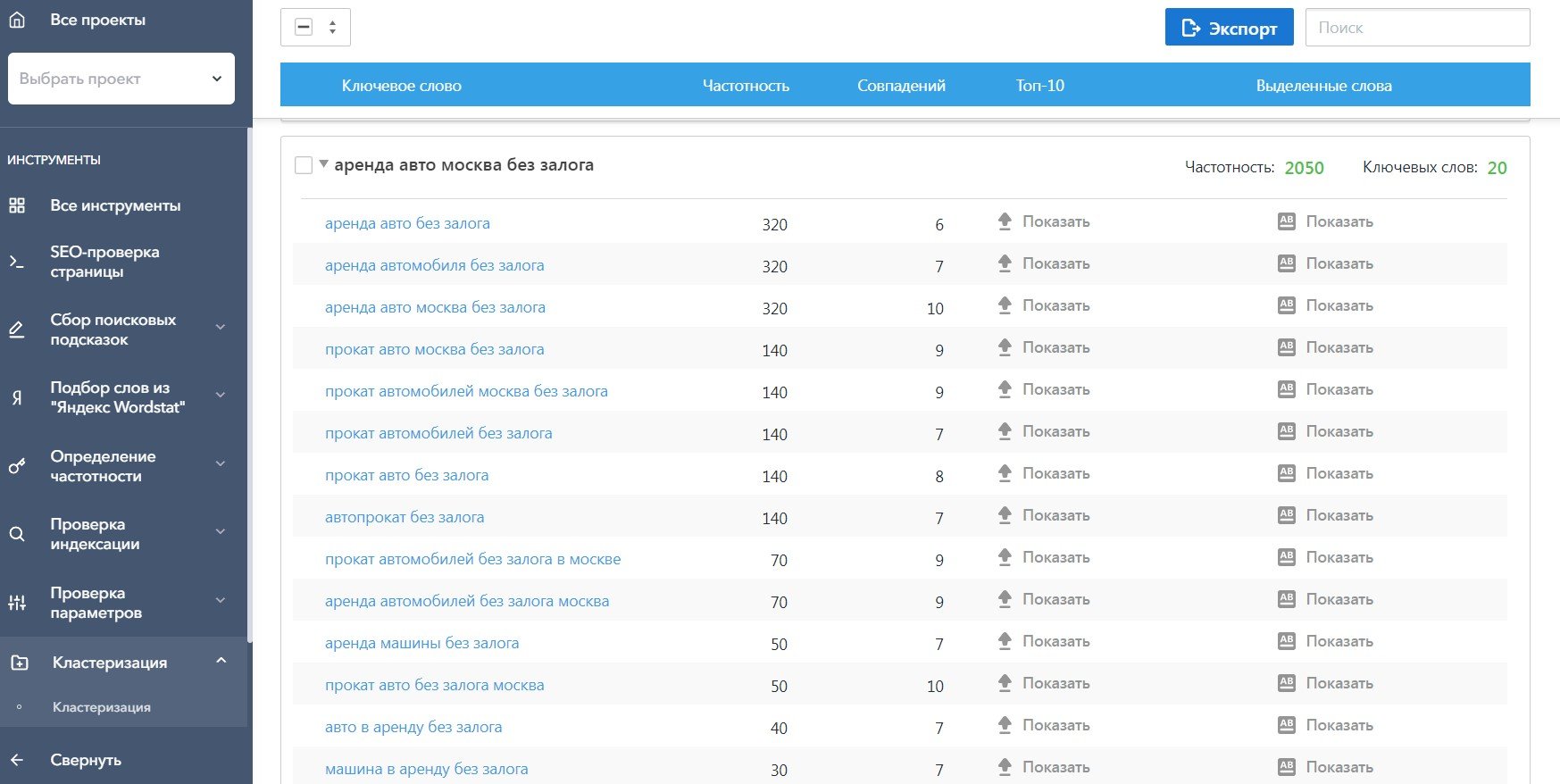
Task: Expand the Подбор слов из Яндекс Wordstat submenu
Action: (221, 396)
